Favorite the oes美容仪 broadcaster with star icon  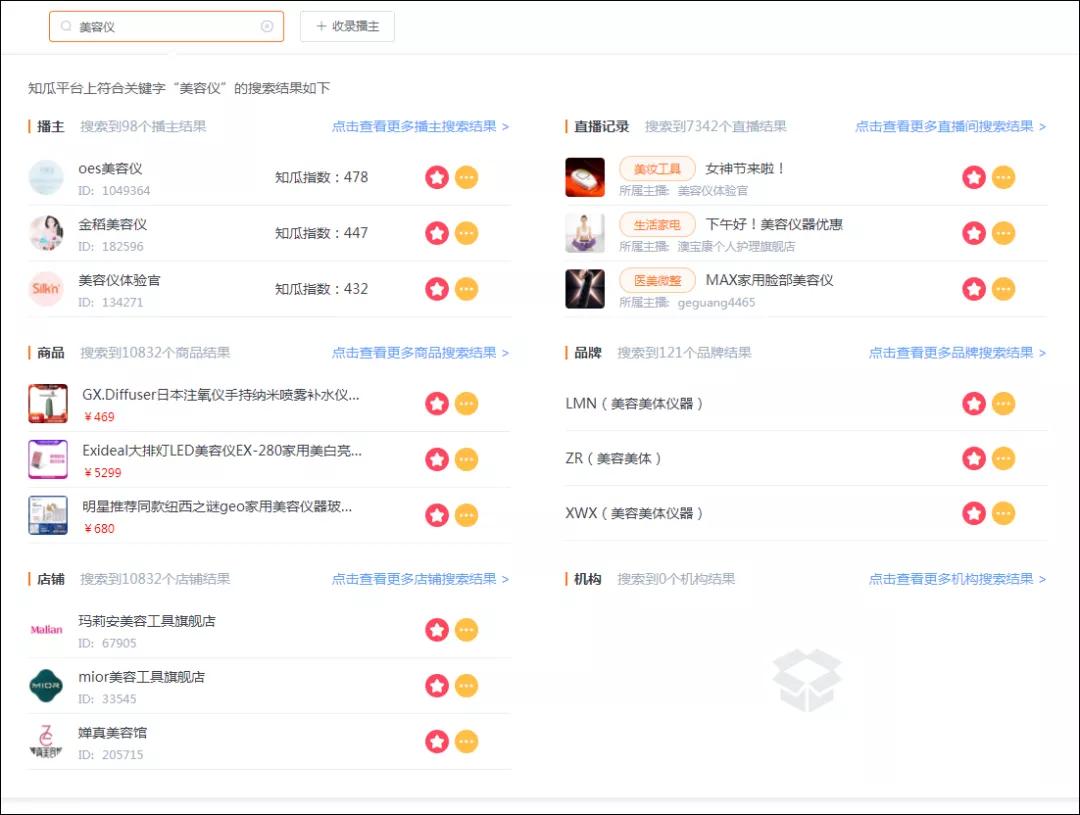click(x=436, y=177)
